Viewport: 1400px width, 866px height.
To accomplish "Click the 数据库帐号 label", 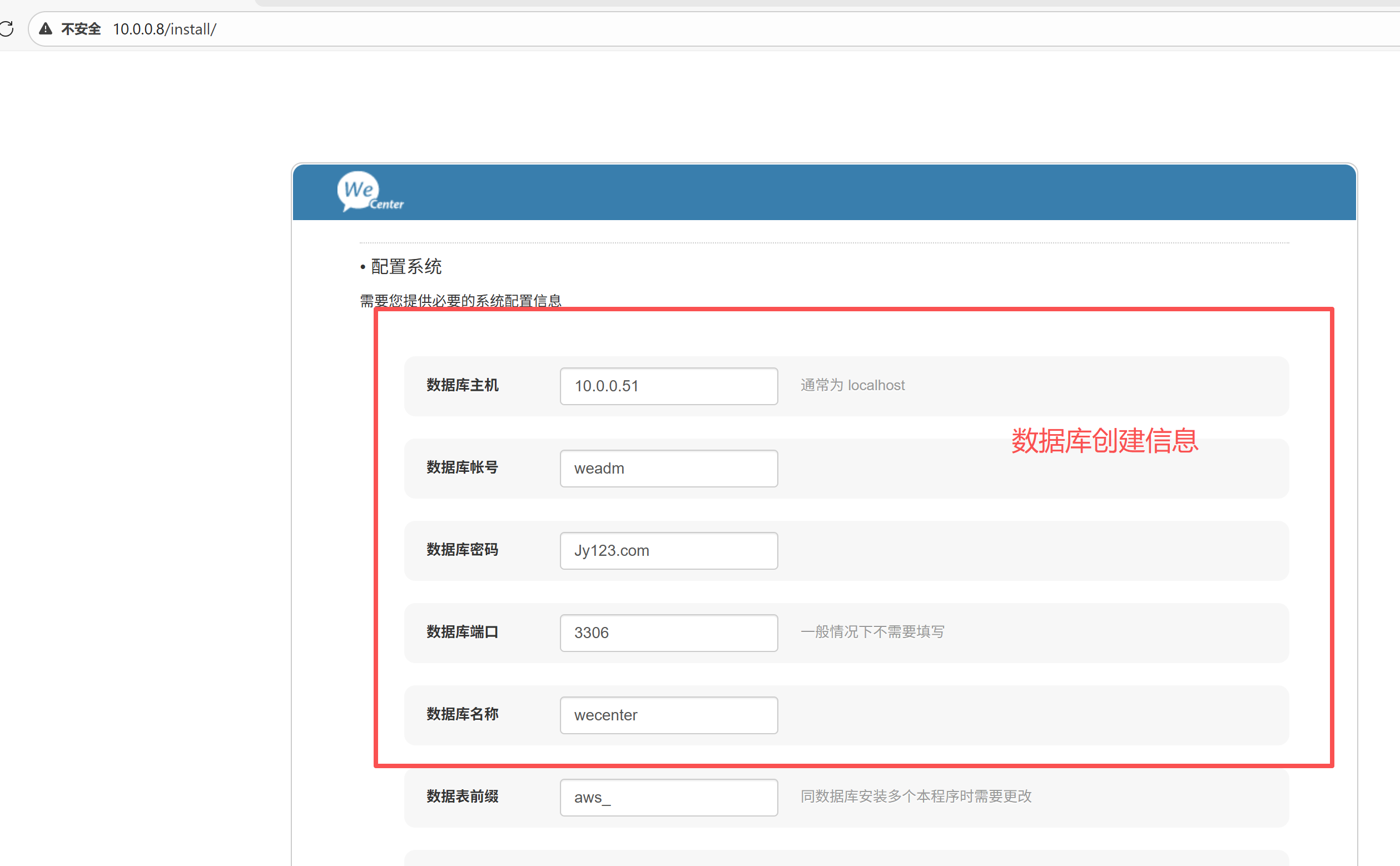I will [x=462, y=467].
